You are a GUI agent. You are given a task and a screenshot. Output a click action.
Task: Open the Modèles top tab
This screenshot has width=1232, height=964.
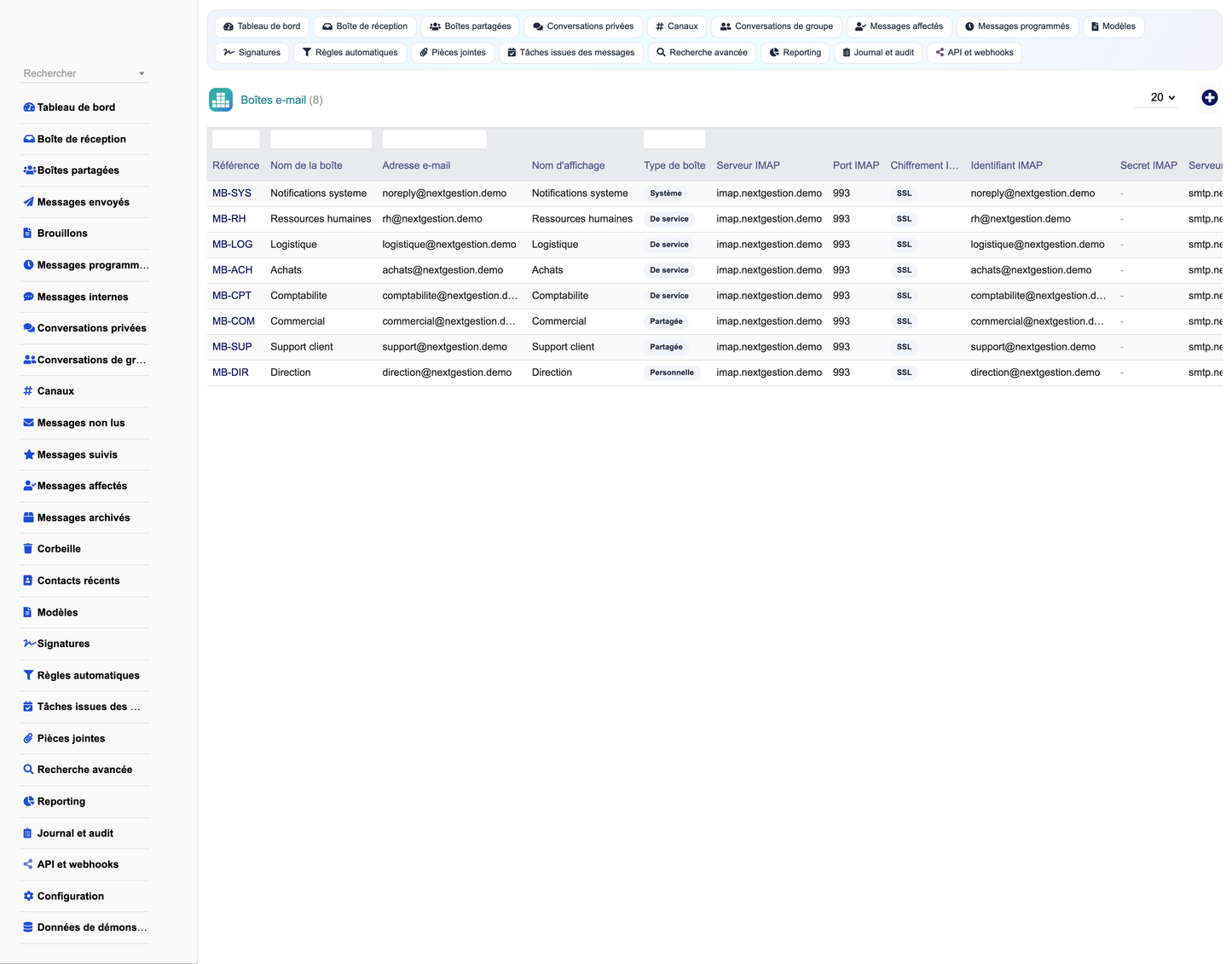click(x=1113, y=26)
